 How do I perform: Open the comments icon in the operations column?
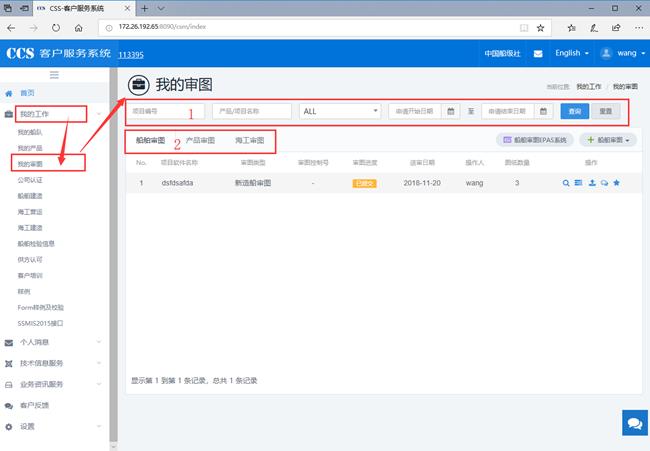(x=604, y=183)
